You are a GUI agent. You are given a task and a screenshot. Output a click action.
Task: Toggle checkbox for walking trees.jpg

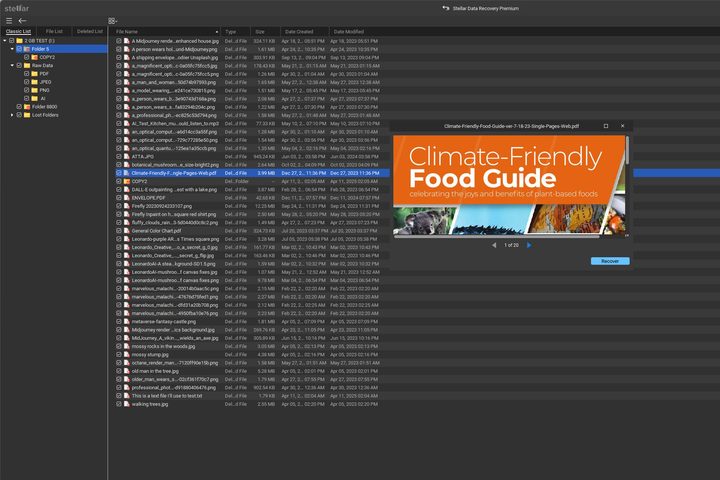[x=119, y=404]
